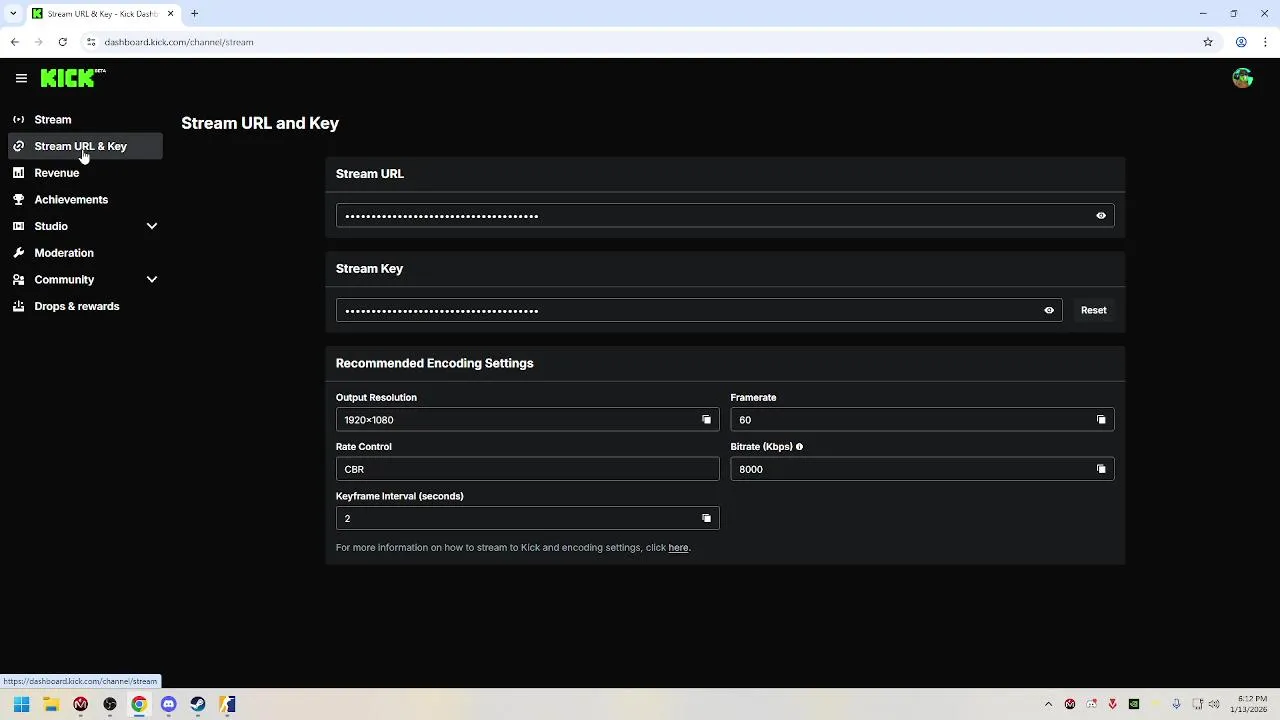The width and height of the screenshot is (1280, 720).
Task: Click the Studio sidebar icon
Action: pos(18,226)
